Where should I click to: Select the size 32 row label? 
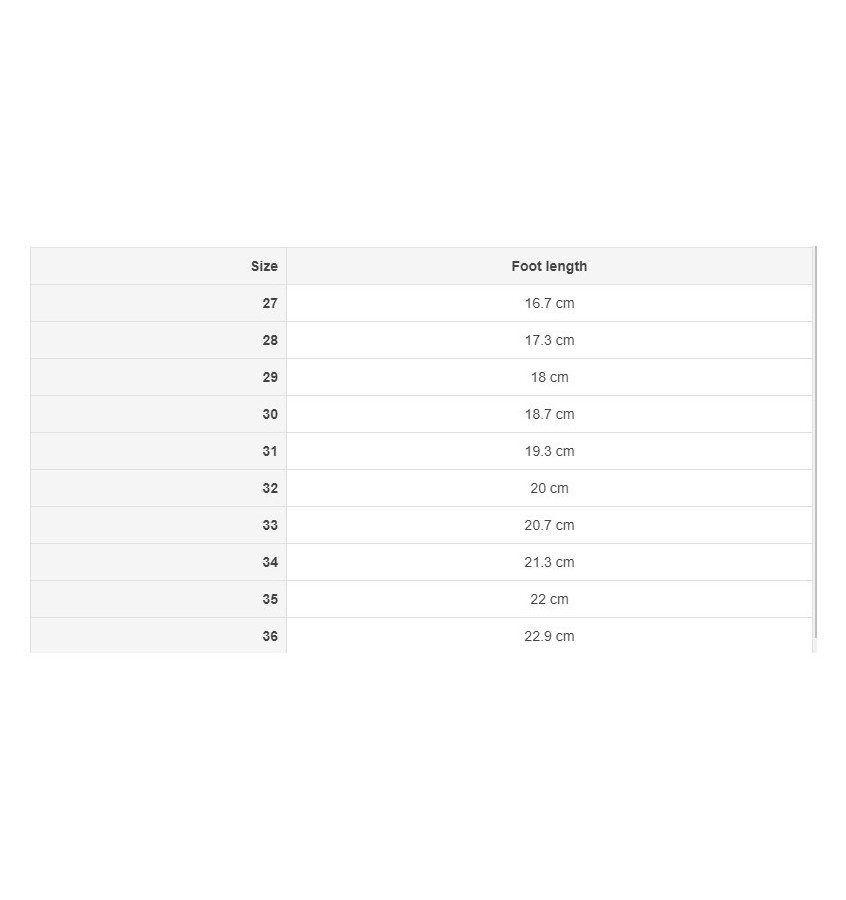(270, 488)
